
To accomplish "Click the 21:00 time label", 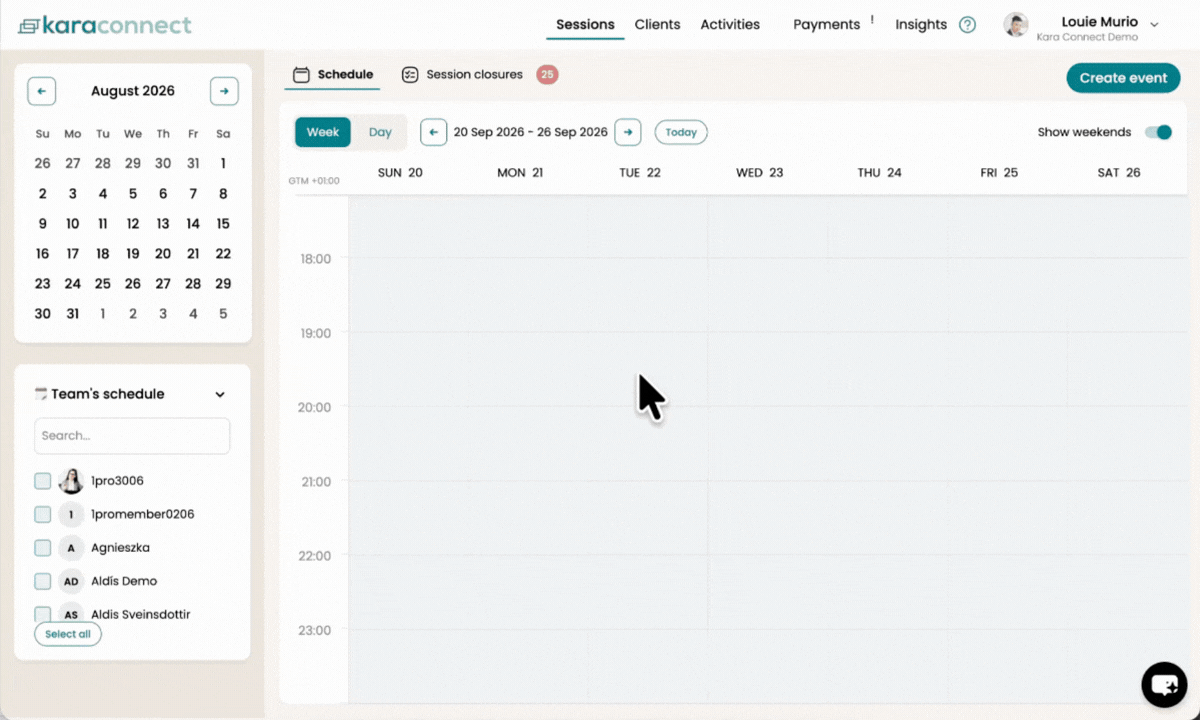I will [x=315, y=482].
